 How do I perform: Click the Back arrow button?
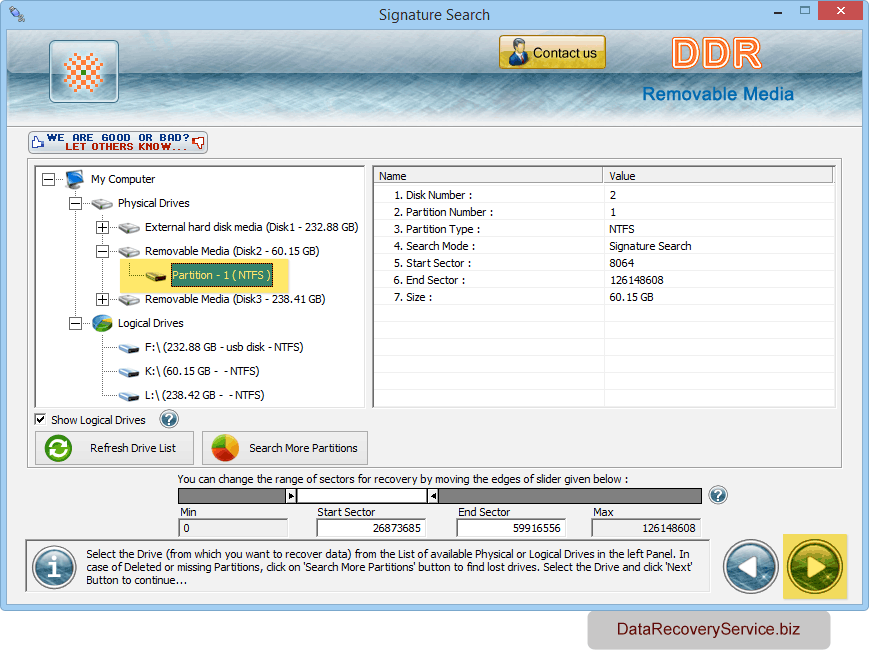click(x=750, y=567)
